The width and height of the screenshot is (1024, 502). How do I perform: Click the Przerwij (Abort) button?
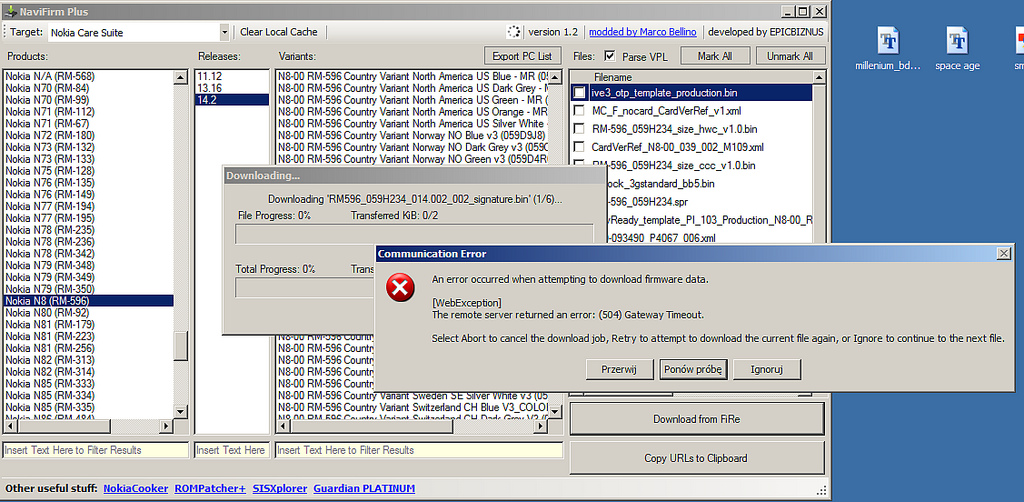(x=619, y=369)
